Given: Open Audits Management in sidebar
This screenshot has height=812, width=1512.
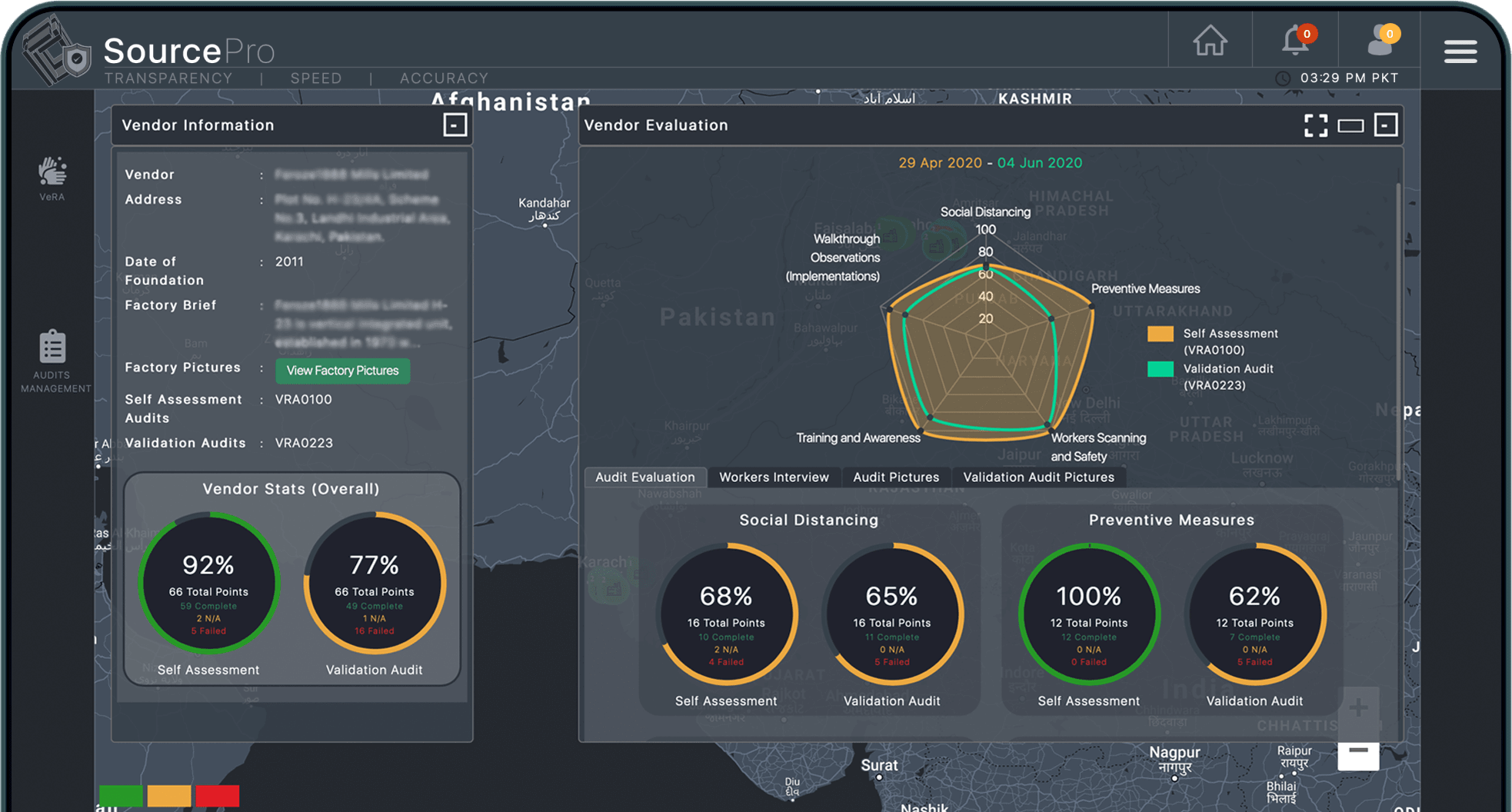Looking at the screenshot, I should tap(54, 361).
